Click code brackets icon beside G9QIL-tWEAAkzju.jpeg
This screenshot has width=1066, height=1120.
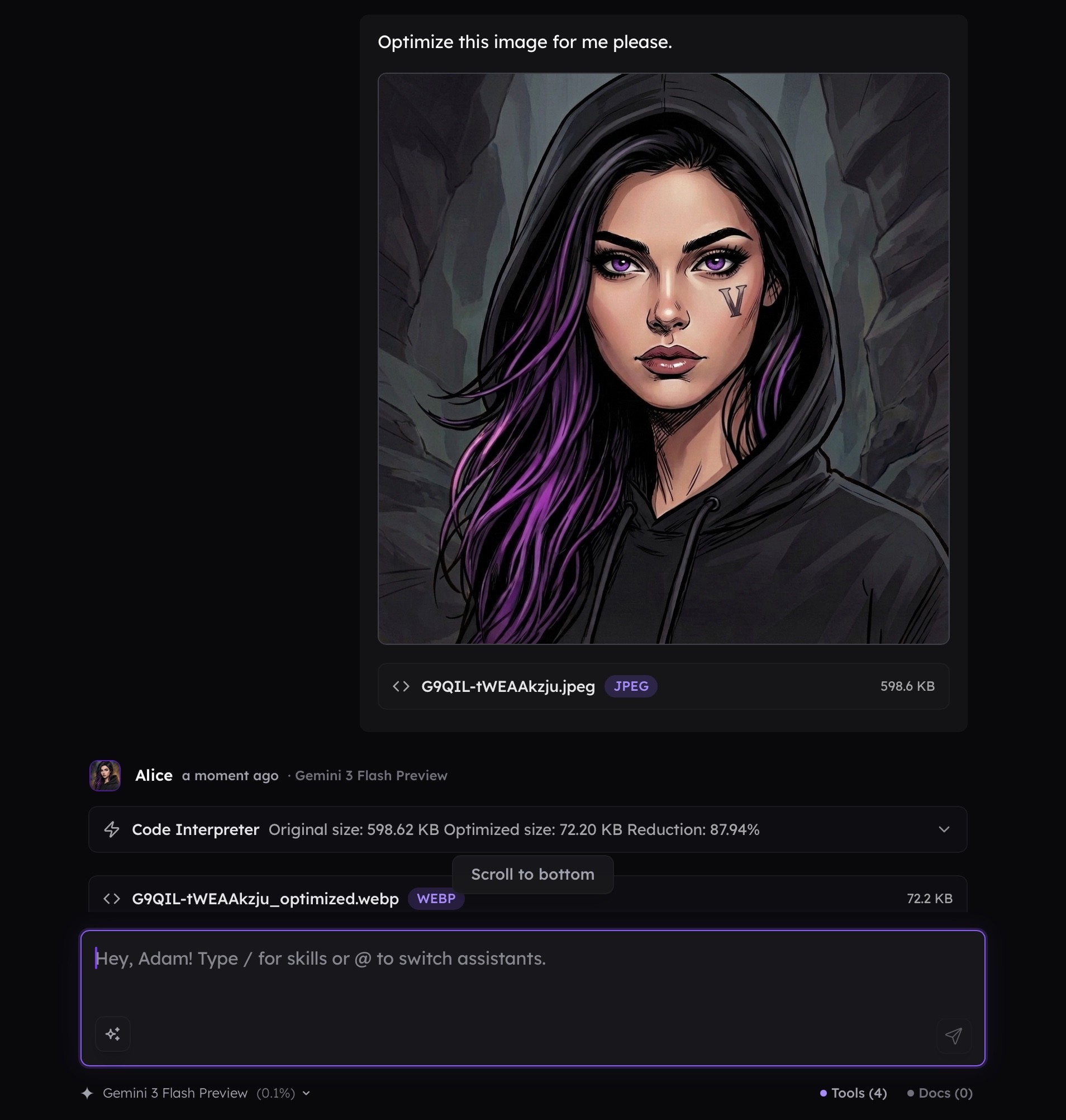pos(401,686)
